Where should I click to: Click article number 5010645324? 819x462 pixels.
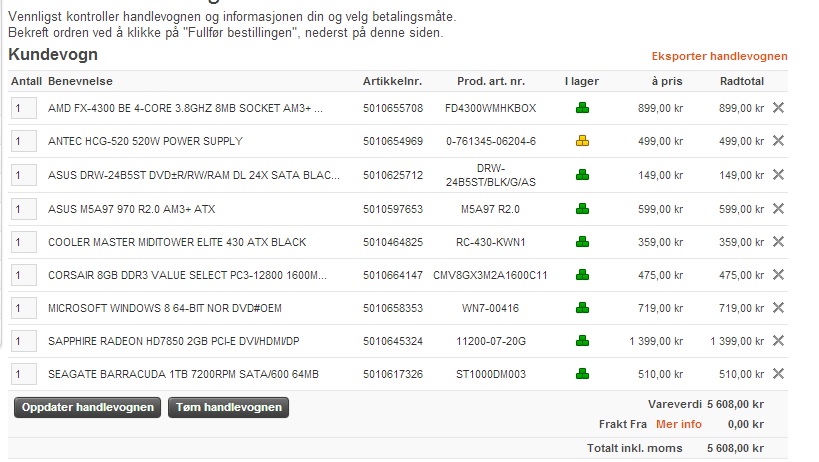click(393, 341)
